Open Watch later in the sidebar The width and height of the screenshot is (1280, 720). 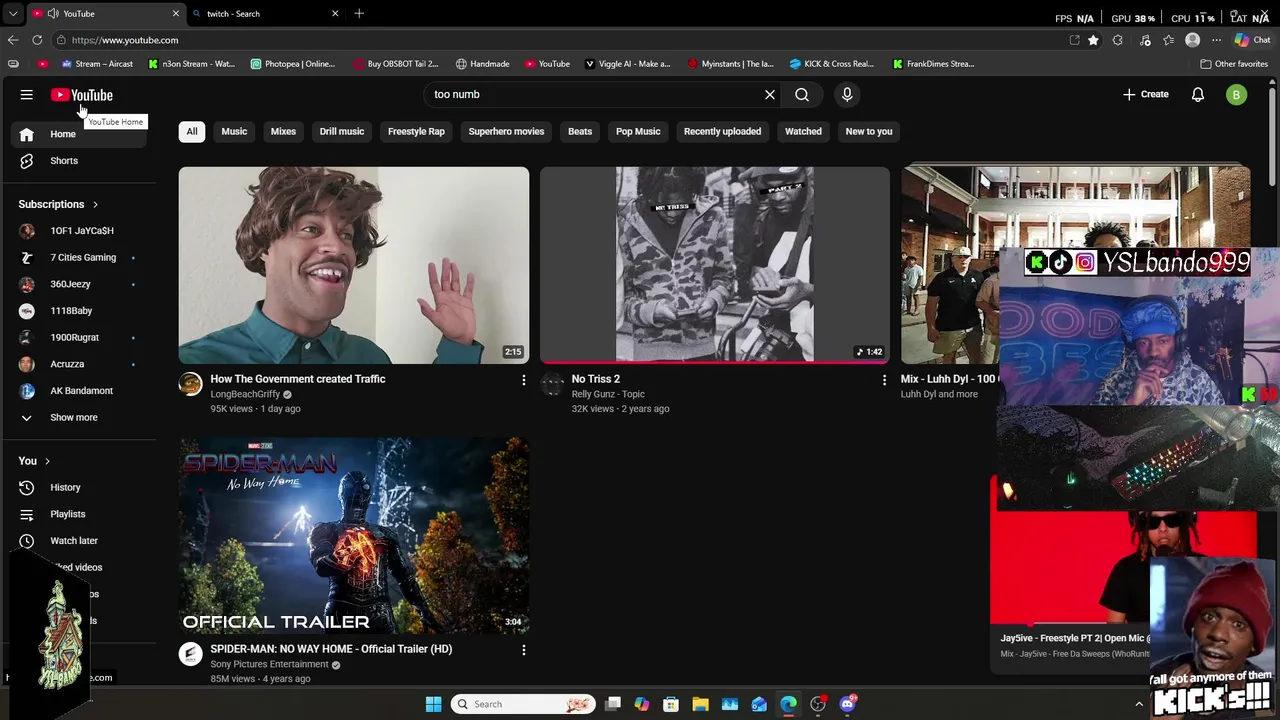[78, 541]
